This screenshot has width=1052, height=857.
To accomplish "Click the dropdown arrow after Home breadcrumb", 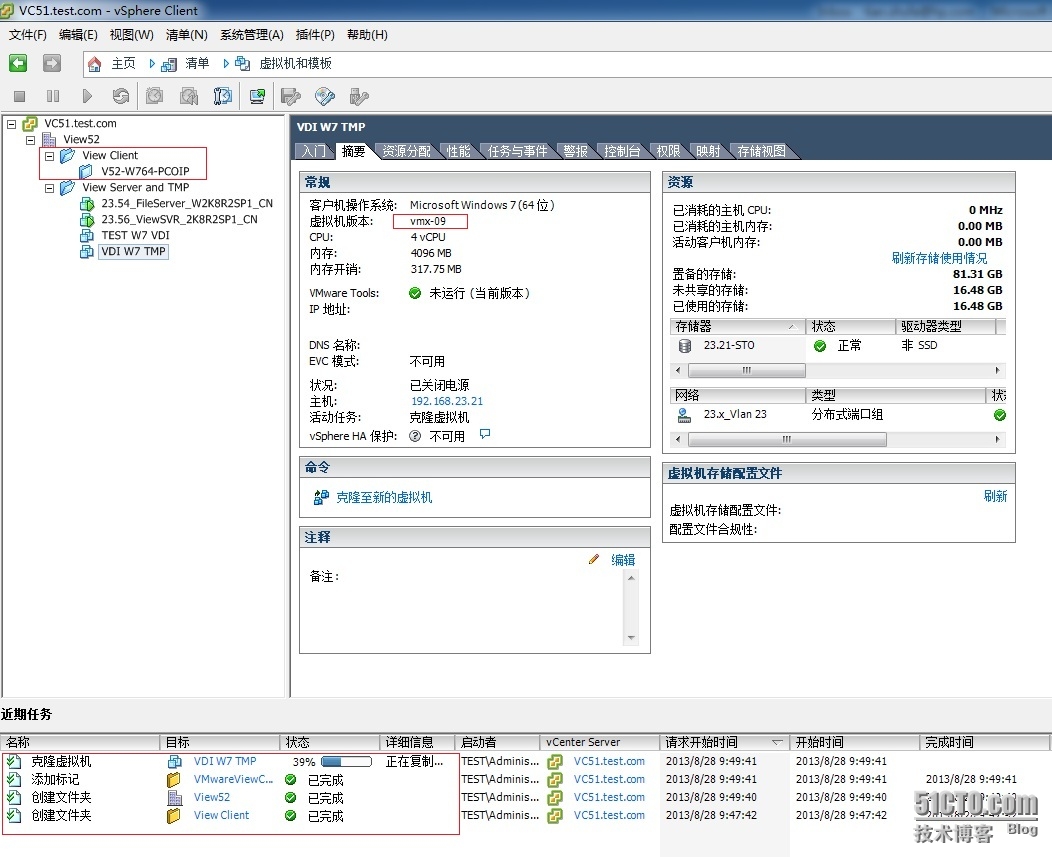I will pos(152,64).
